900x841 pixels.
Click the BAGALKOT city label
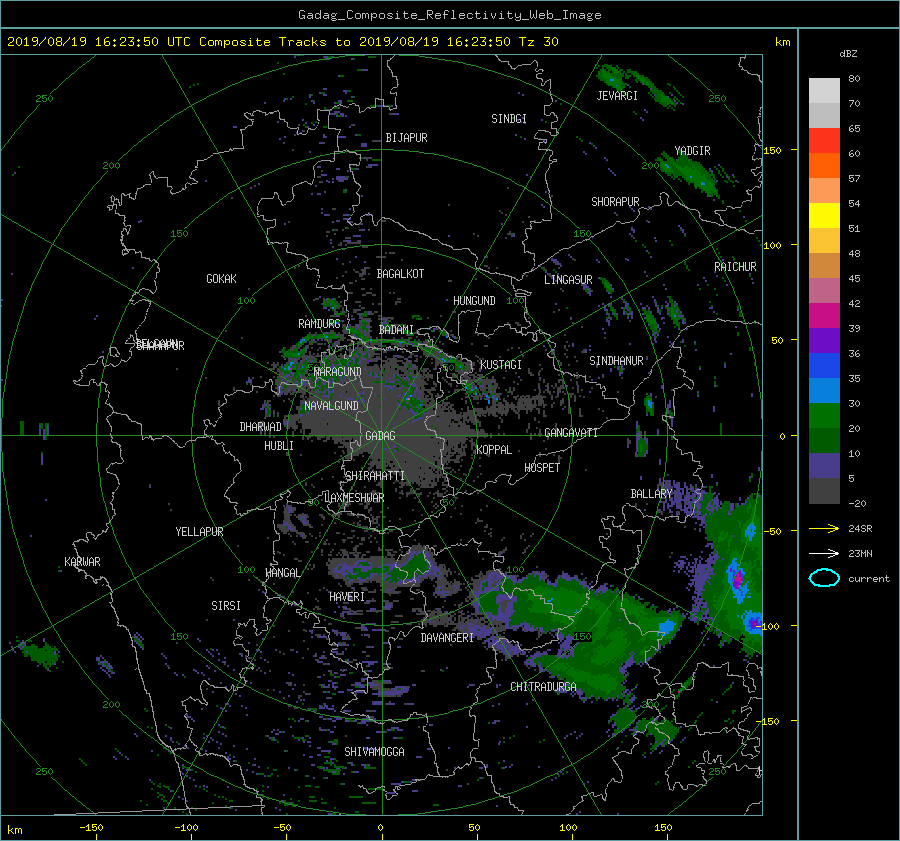click(400, 274)
